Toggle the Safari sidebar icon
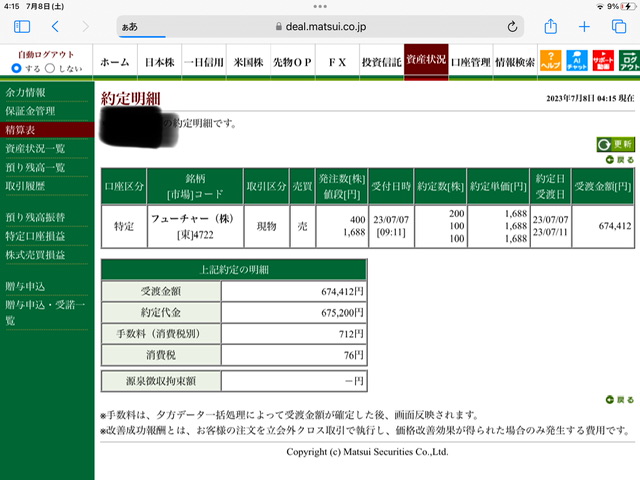The image size is (640, 480). [x=22, y=27]
